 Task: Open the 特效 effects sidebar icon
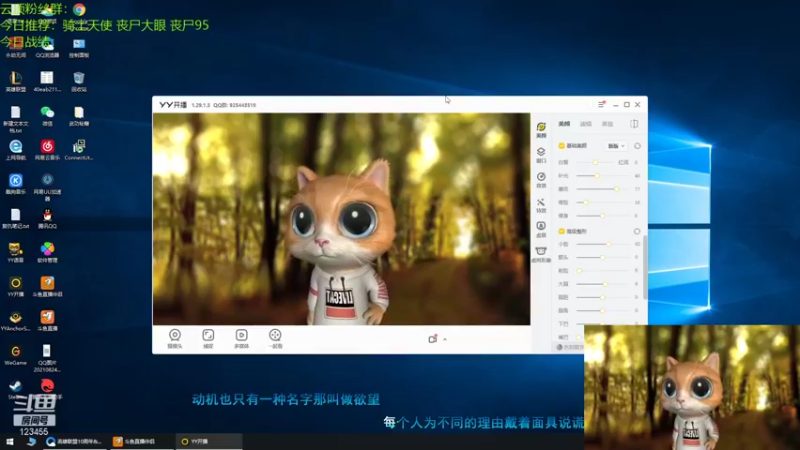541,205
